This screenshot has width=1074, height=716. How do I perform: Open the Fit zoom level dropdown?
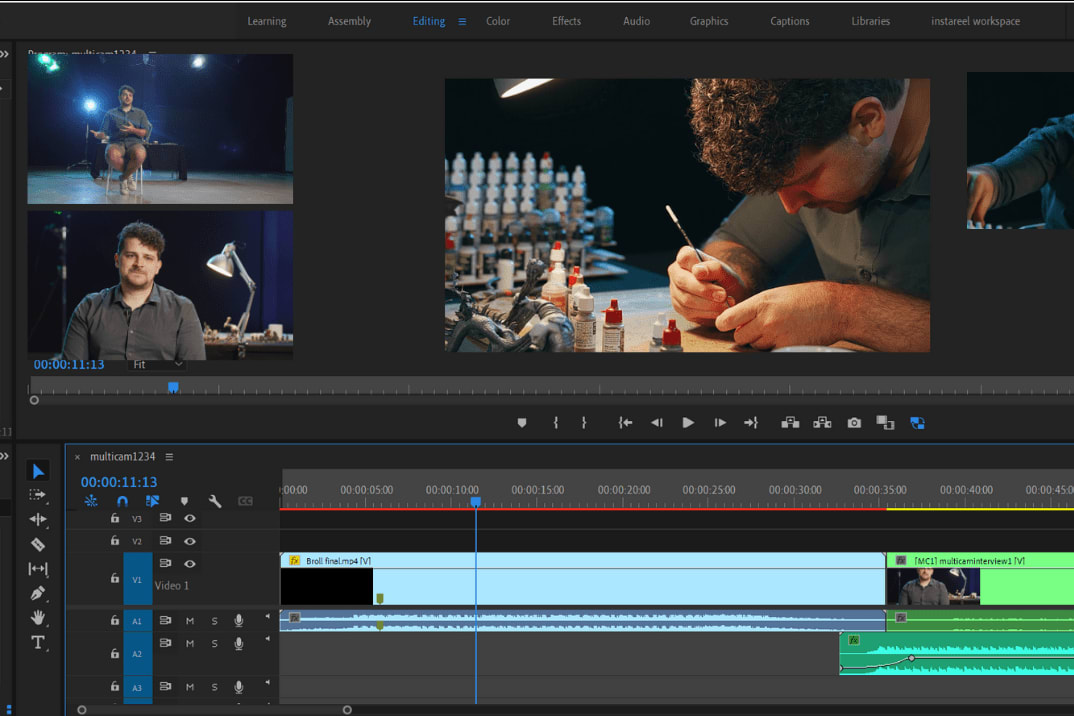pyautogui.click(x=158, y=365)
